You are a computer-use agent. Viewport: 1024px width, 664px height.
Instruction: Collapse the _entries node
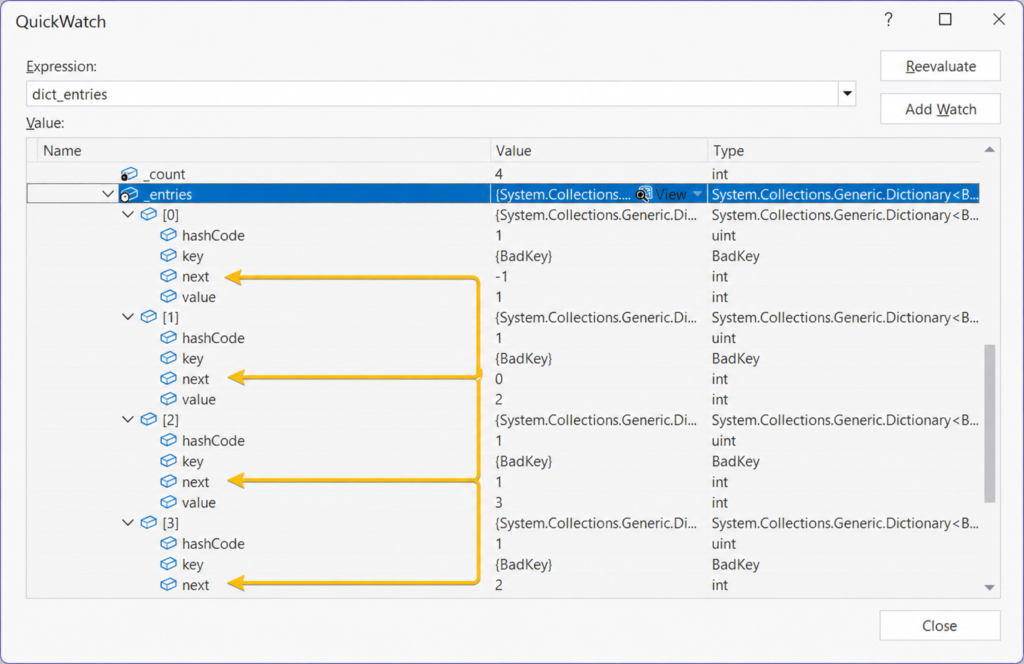tap(108, 194)
